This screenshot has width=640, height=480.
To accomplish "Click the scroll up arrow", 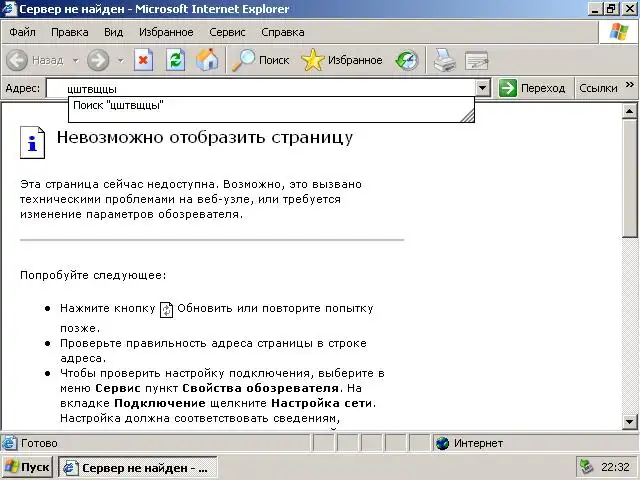I will [x=630, y=111].
